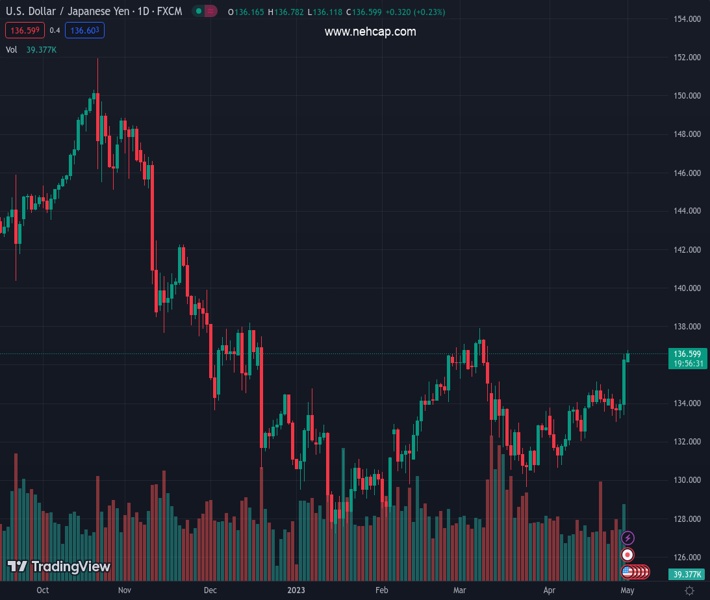This screenshot has width=710, height=600.
Task: Click the 150.000 level on the price scale
Action: pos(686,97)
